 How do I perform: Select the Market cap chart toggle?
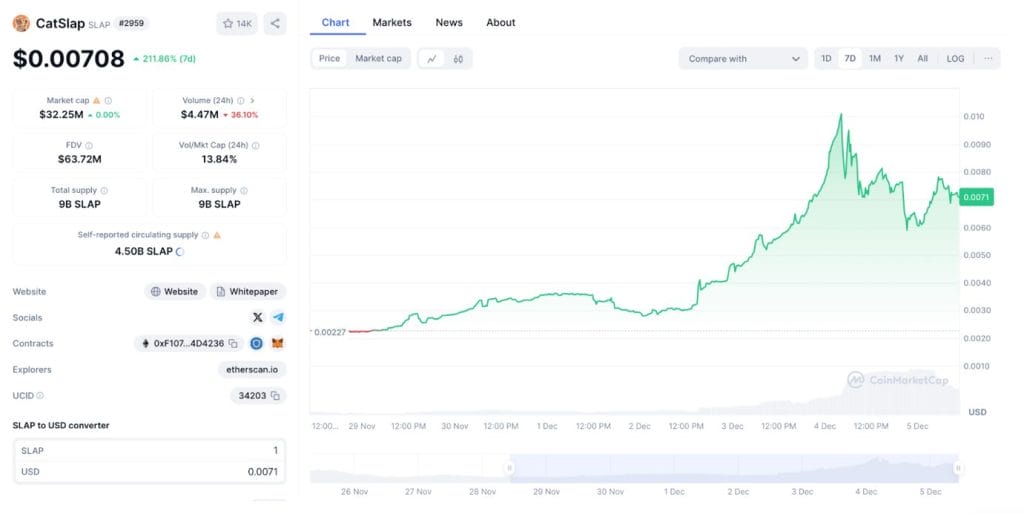click(x=378, y=59)
